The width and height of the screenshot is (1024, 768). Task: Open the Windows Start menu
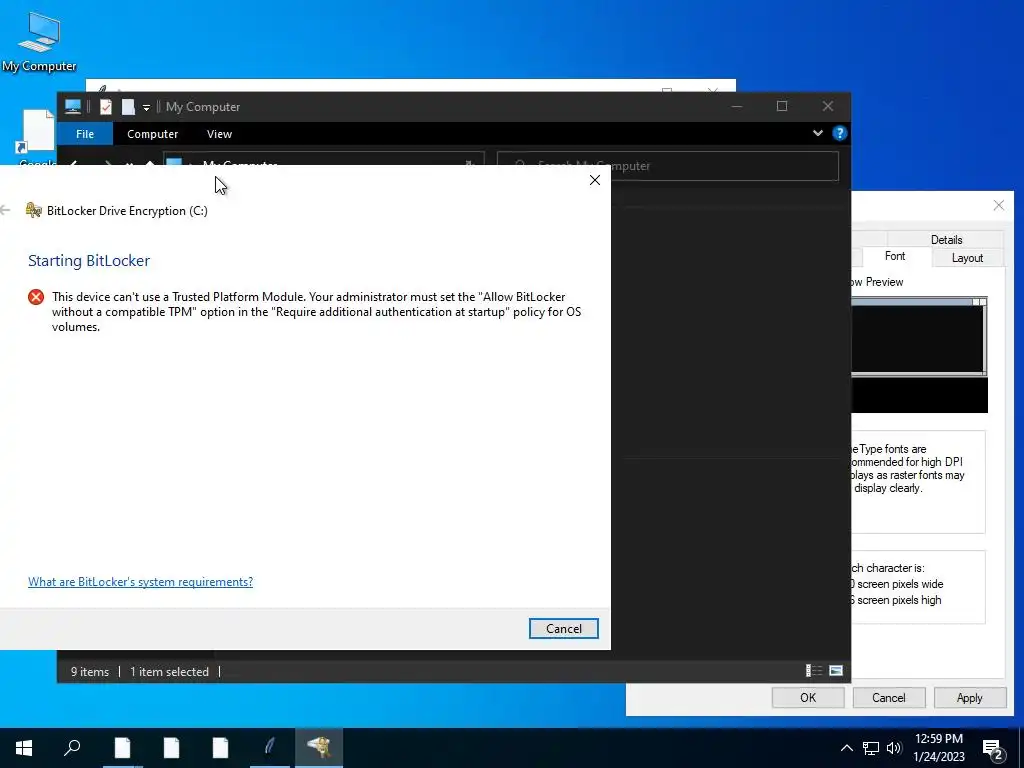click(24, 748)
